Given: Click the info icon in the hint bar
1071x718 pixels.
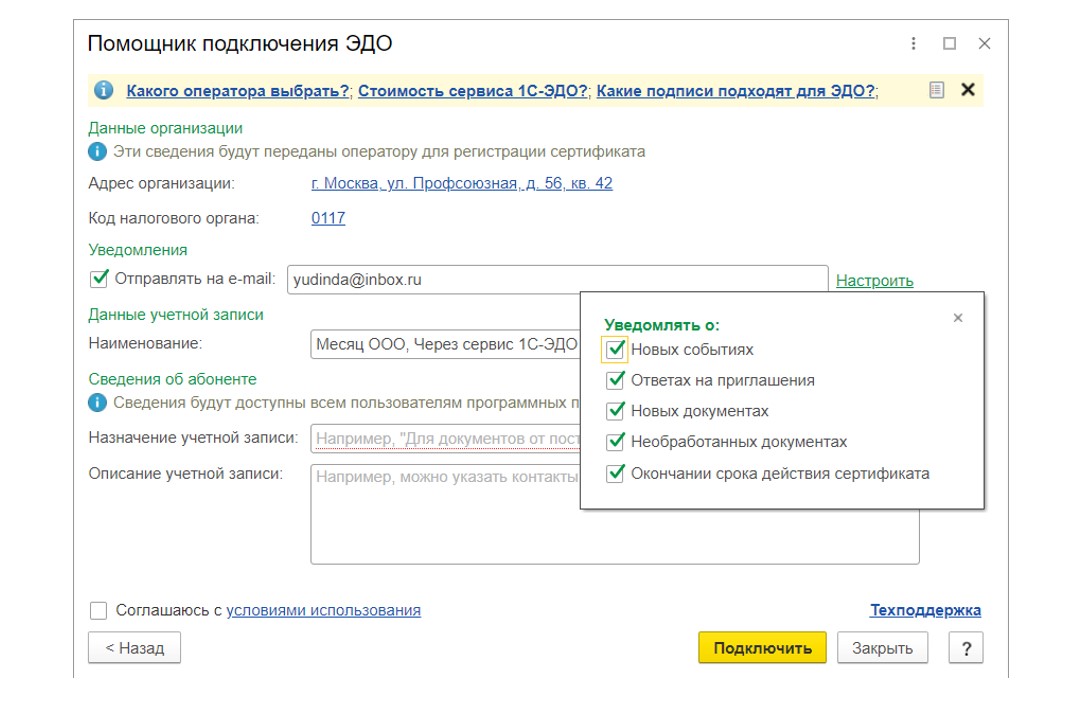Looking at the screenshot, I should (x=103, y=91).
